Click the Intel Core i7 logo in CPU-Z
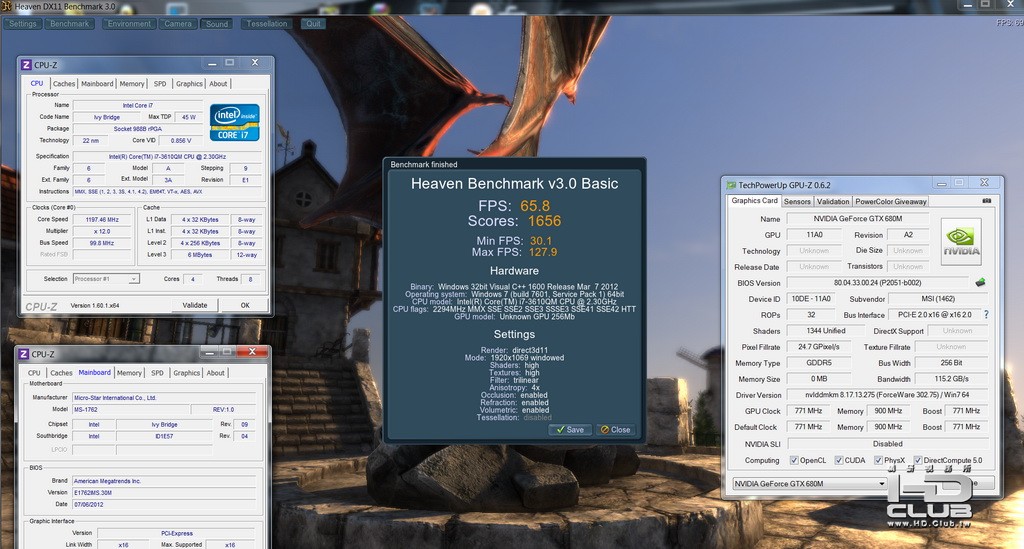 [x=234, y=122]
